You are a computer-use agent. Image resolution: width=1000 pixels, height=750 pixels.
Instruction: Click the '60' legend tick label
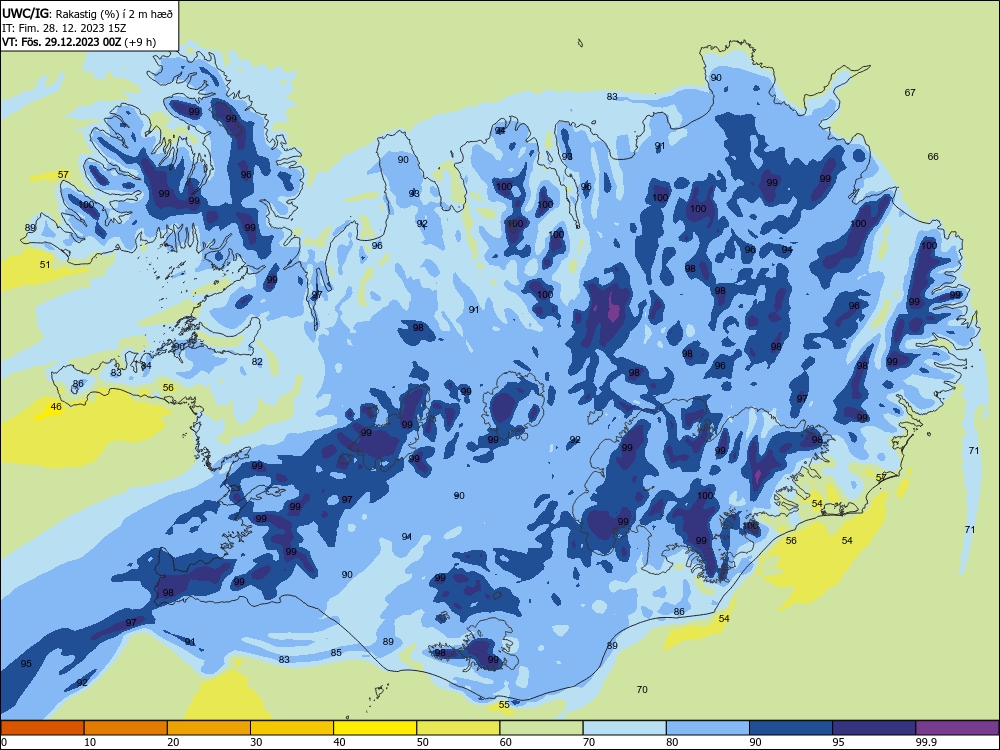tap(506, 742)
